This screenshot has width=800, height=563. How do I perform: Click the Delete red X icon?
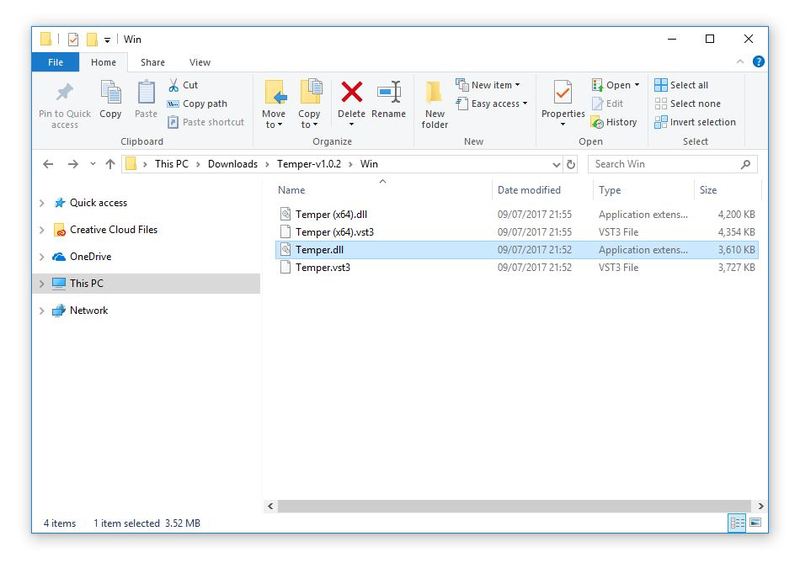(x=351, y=94)
